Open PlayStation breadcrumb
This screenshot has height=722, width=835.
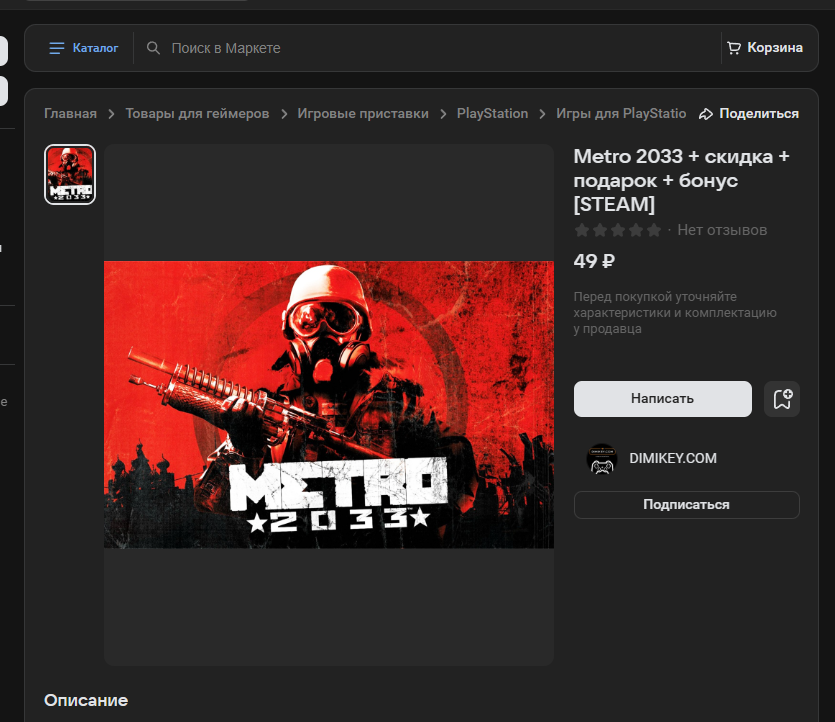point(492,113)
